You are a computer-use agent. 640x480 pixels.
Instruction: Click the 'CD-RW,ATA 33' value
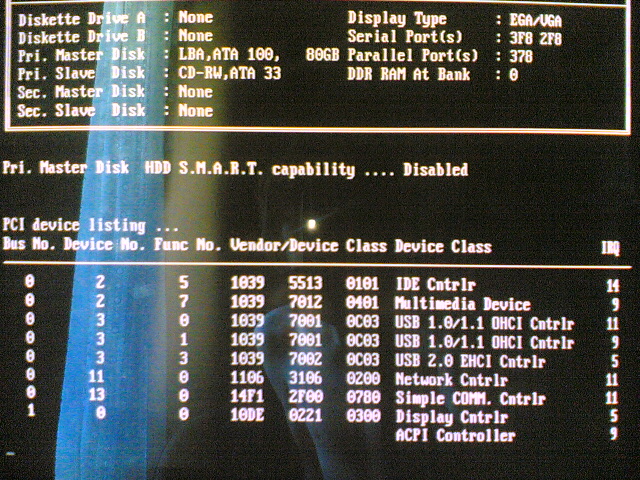(230, 73)
